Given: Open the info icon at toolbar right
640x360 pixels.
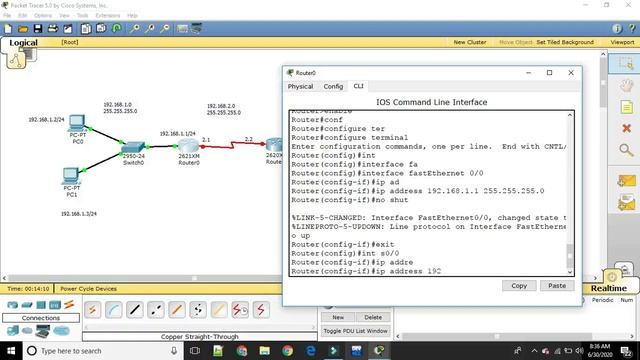Looking at the screenshot, I should [x=617, y=29].
